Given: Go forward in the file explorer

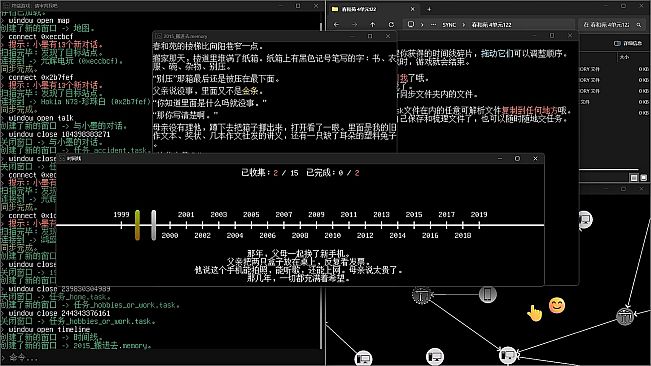Looking at the screenshot, I should [354, 24].
